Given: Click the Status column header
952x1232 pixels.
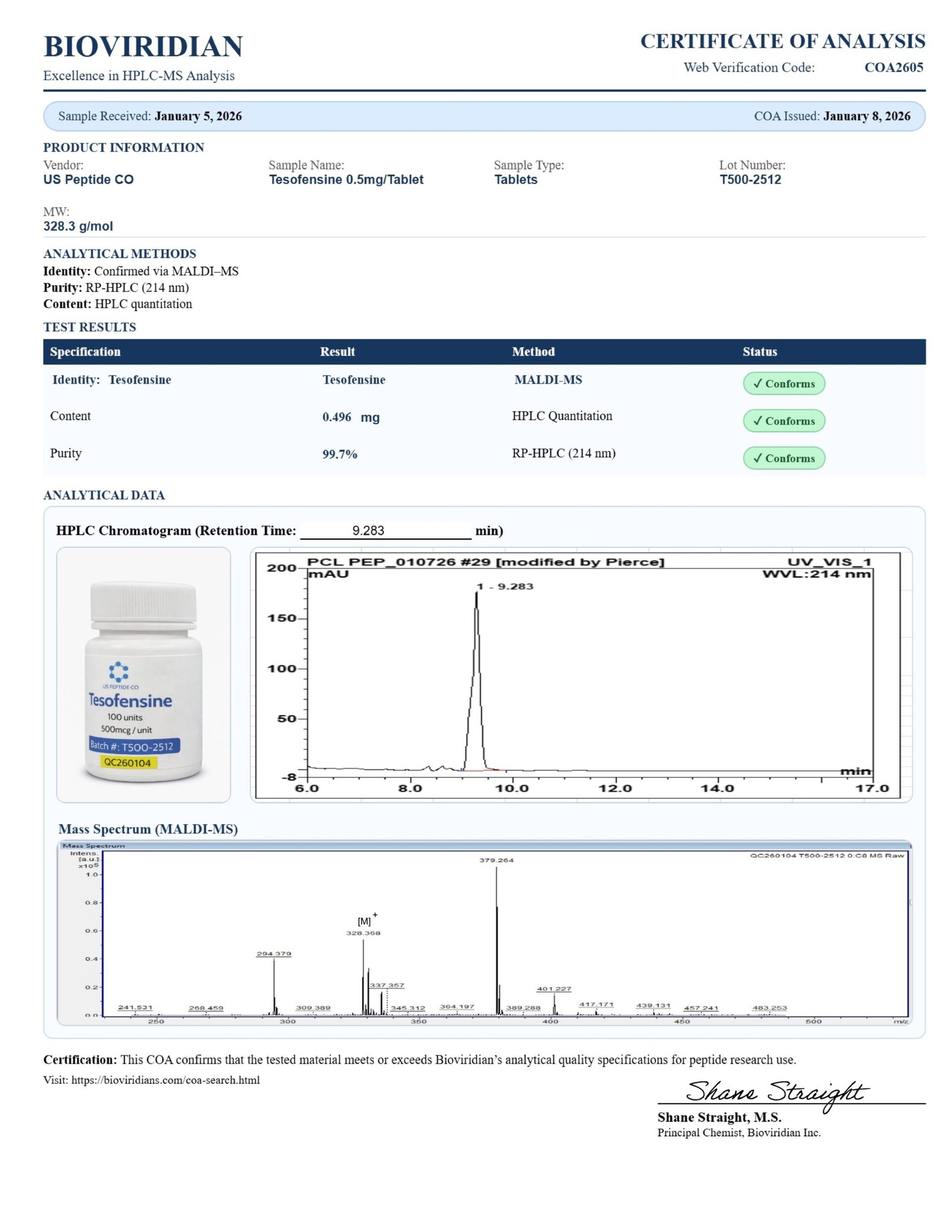Looking at the screenshot, I should [x=759, y=352].
